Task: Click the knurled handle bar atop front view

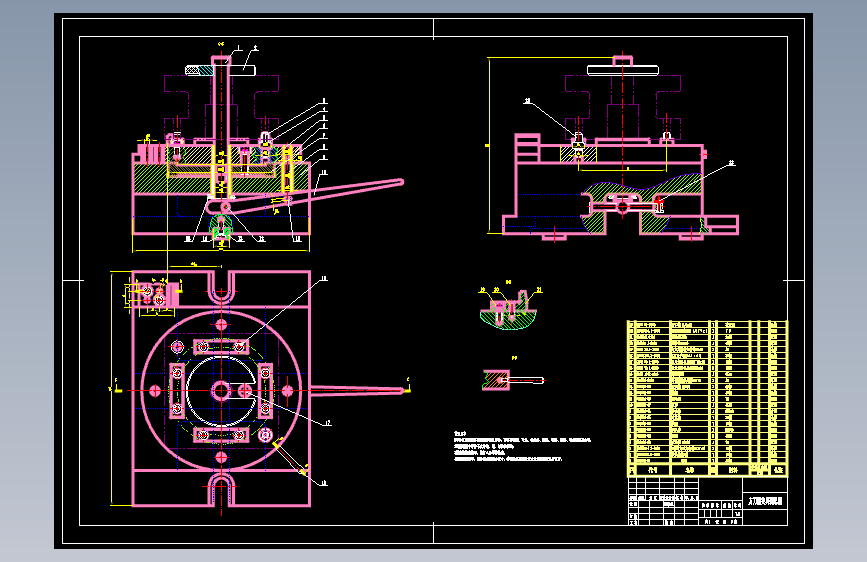Action: pos(220,70)
